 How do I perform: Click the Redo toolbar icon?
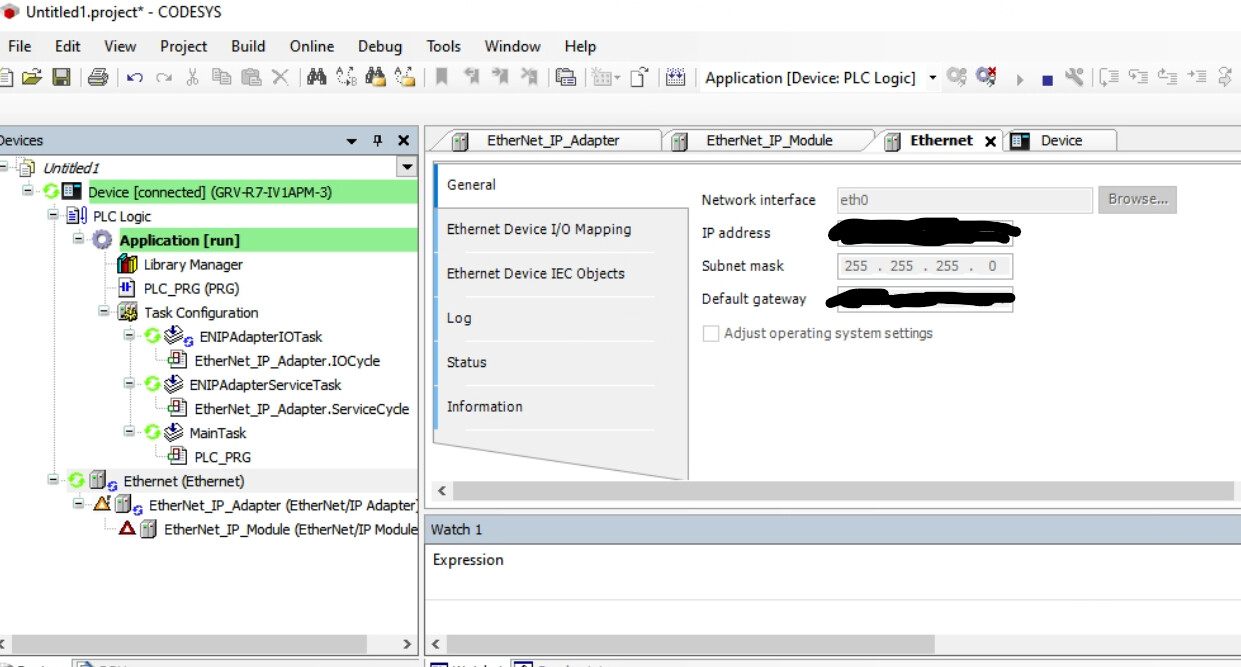[164, 78]
